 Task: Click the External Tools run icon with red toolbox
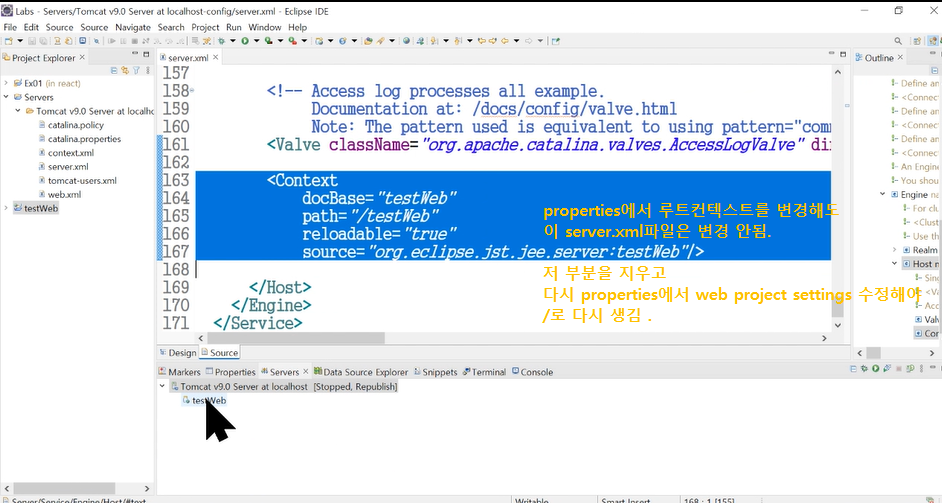tap(293, 41)
